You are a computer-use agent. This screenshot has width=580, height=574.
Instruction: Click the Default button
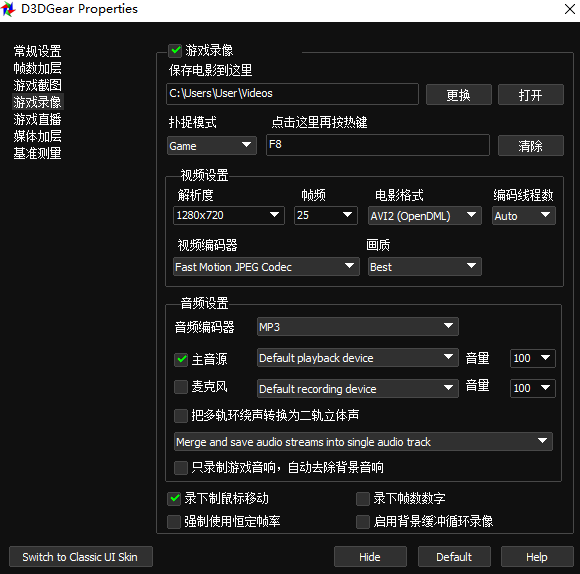[x=454, y=557]
